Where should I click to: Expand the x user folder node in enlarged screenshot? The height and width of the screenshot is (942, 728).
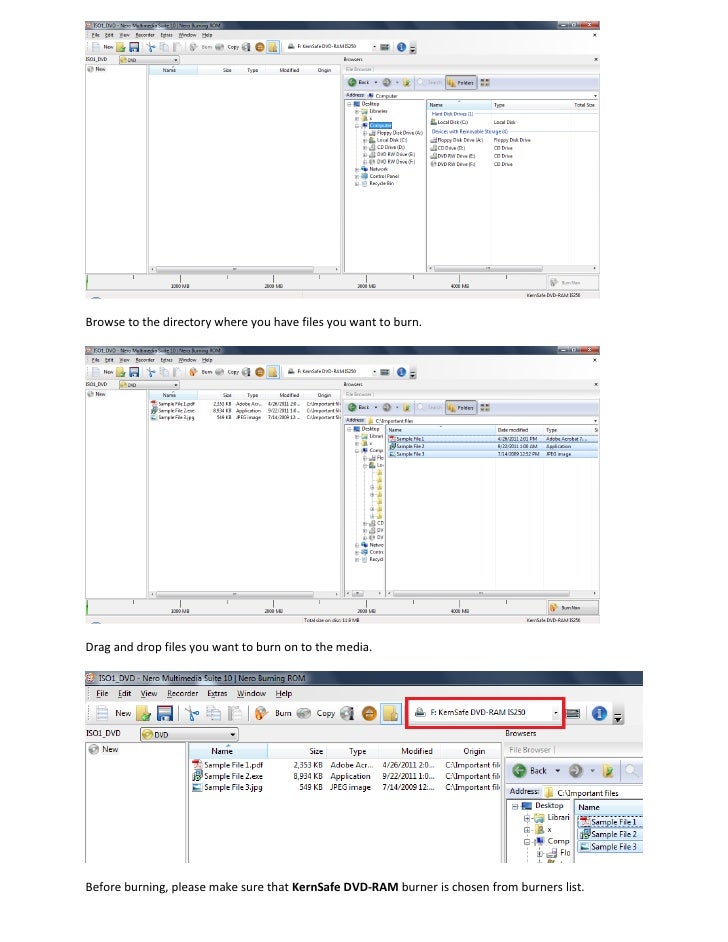point(527,830)
